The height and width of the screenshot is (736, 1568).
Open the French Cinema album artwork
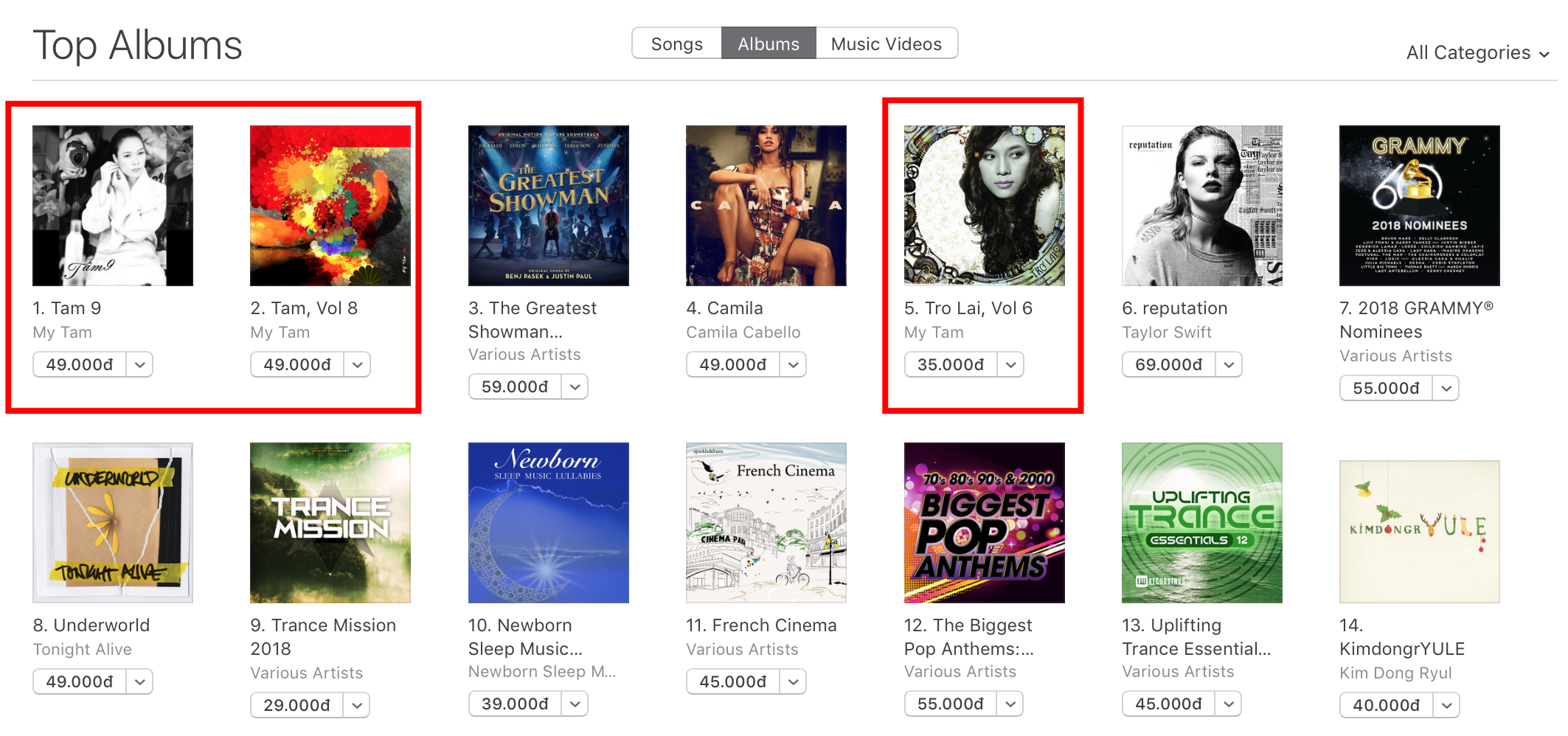pos(766,523)
